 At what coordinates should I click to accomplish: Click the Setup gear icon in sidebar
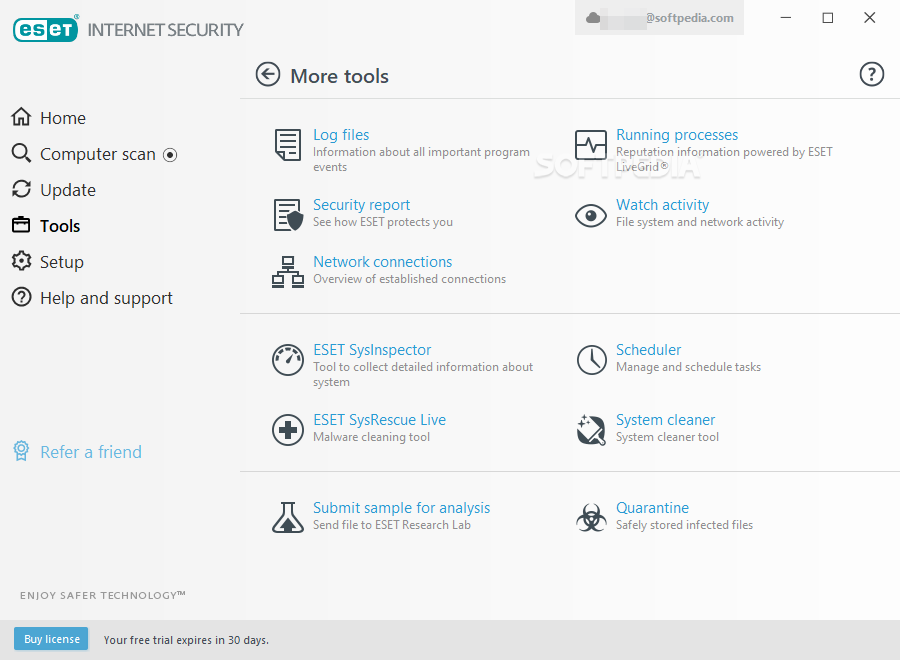tap(21, 261)
